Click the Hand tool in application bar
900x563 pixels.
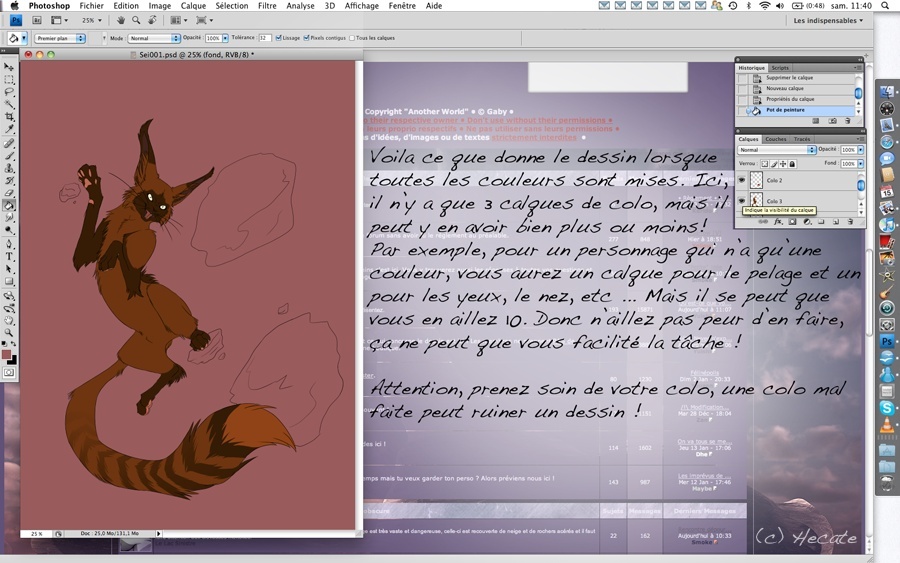121,20
